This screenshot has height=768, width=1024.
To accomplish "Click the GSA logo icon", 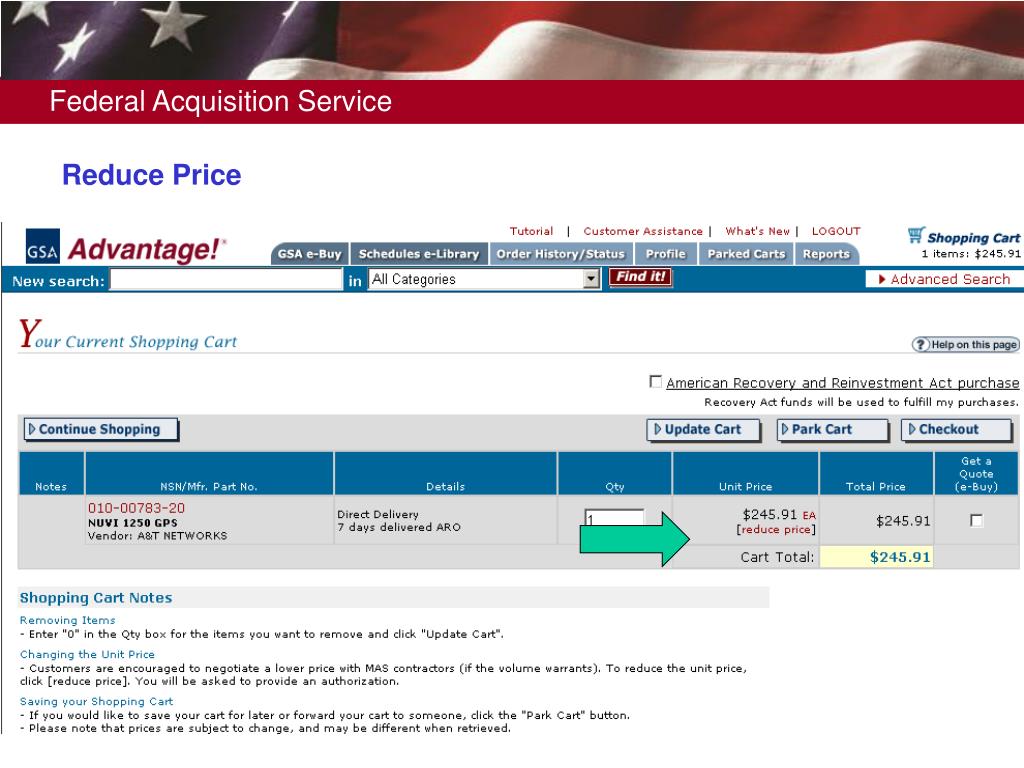I will click(42, 246).
